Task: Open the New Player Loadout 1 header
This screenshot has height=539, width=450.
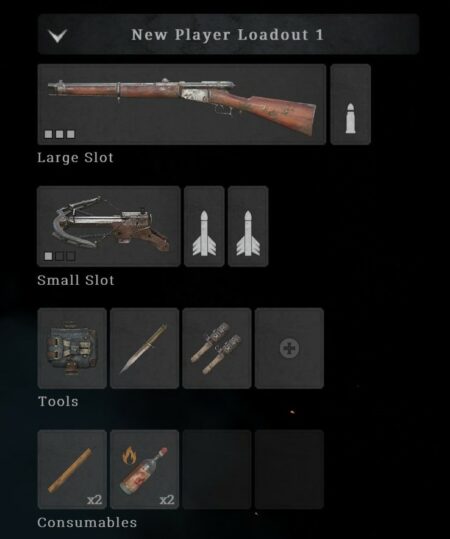Action: coord(228,34)
